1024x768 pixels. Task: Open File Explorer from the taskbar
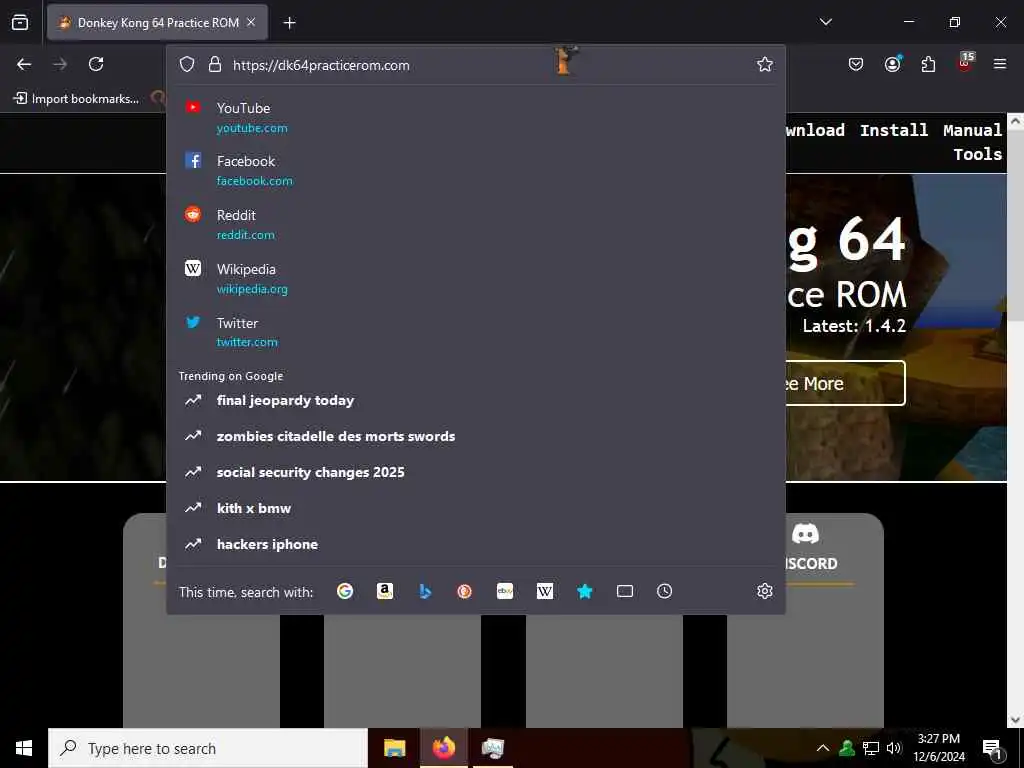point(394,748)
